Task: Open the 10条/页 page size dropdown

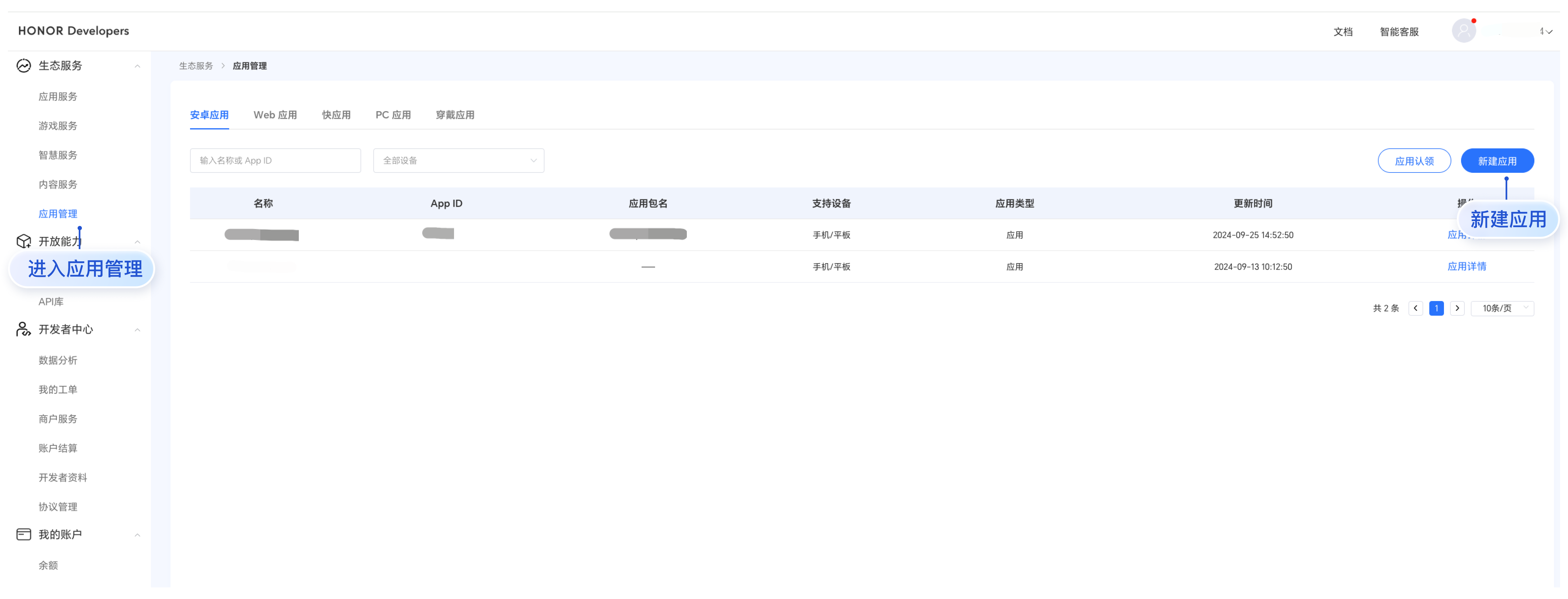Action: 1502,308
